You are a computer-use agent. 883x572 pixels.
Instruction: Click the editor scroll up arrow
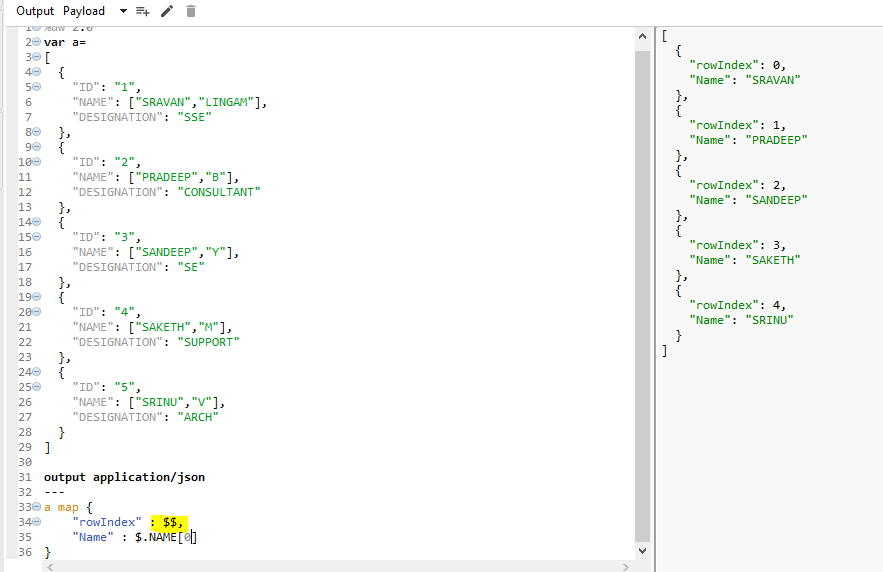643,36
